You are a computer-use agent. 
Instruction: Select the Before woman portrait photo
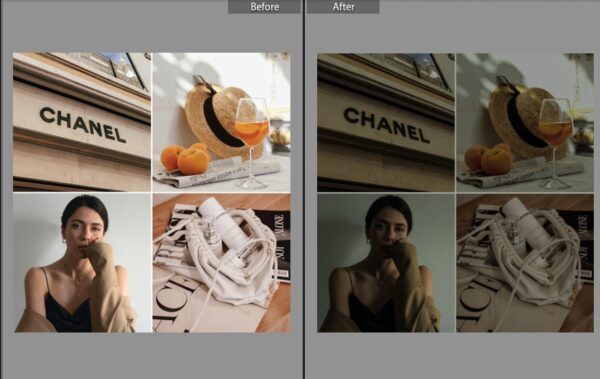coord(82,263)
